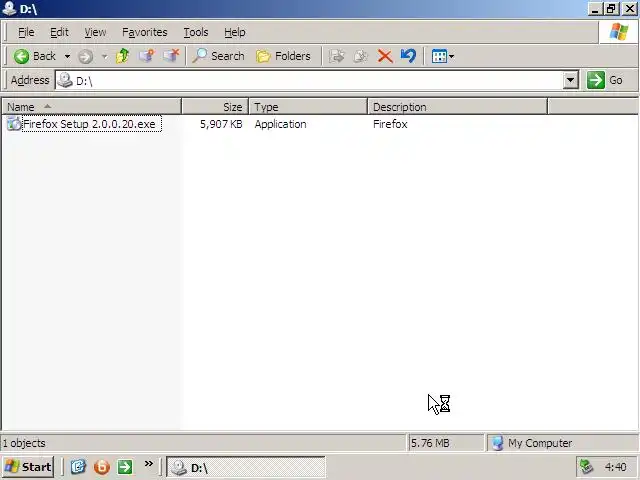This screenshot has height=480, width=640.
Task: Click the Copy To toolbar icon
Action: (361, 56)
